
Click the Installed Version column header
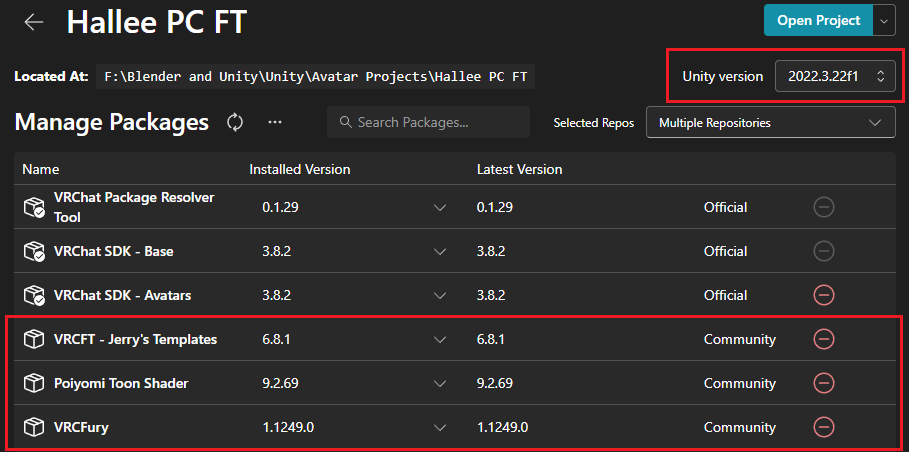click(x=299, y=169)
